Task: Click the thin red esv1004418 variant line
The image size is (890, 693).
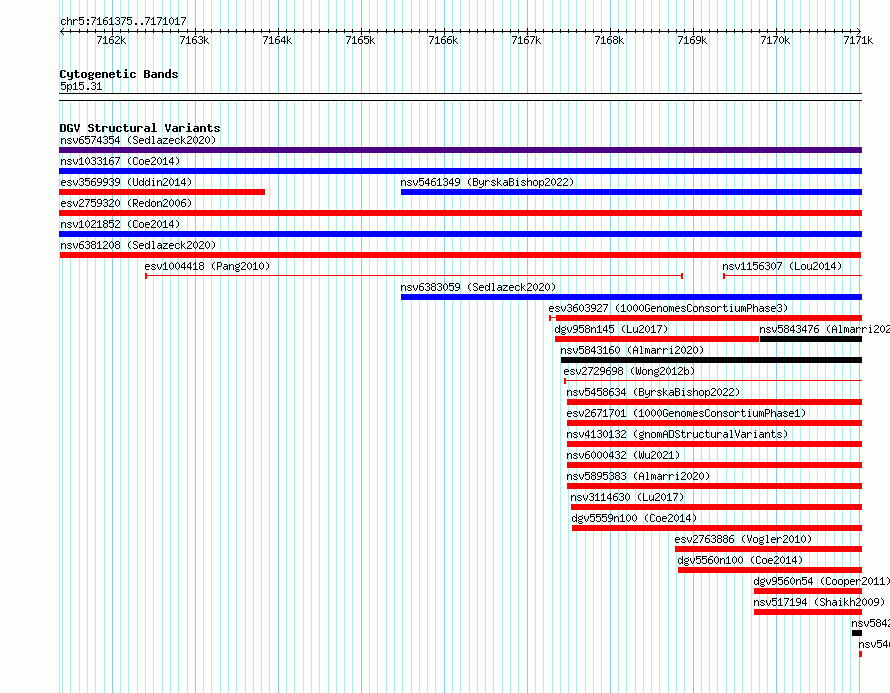Action: [414, 276]
